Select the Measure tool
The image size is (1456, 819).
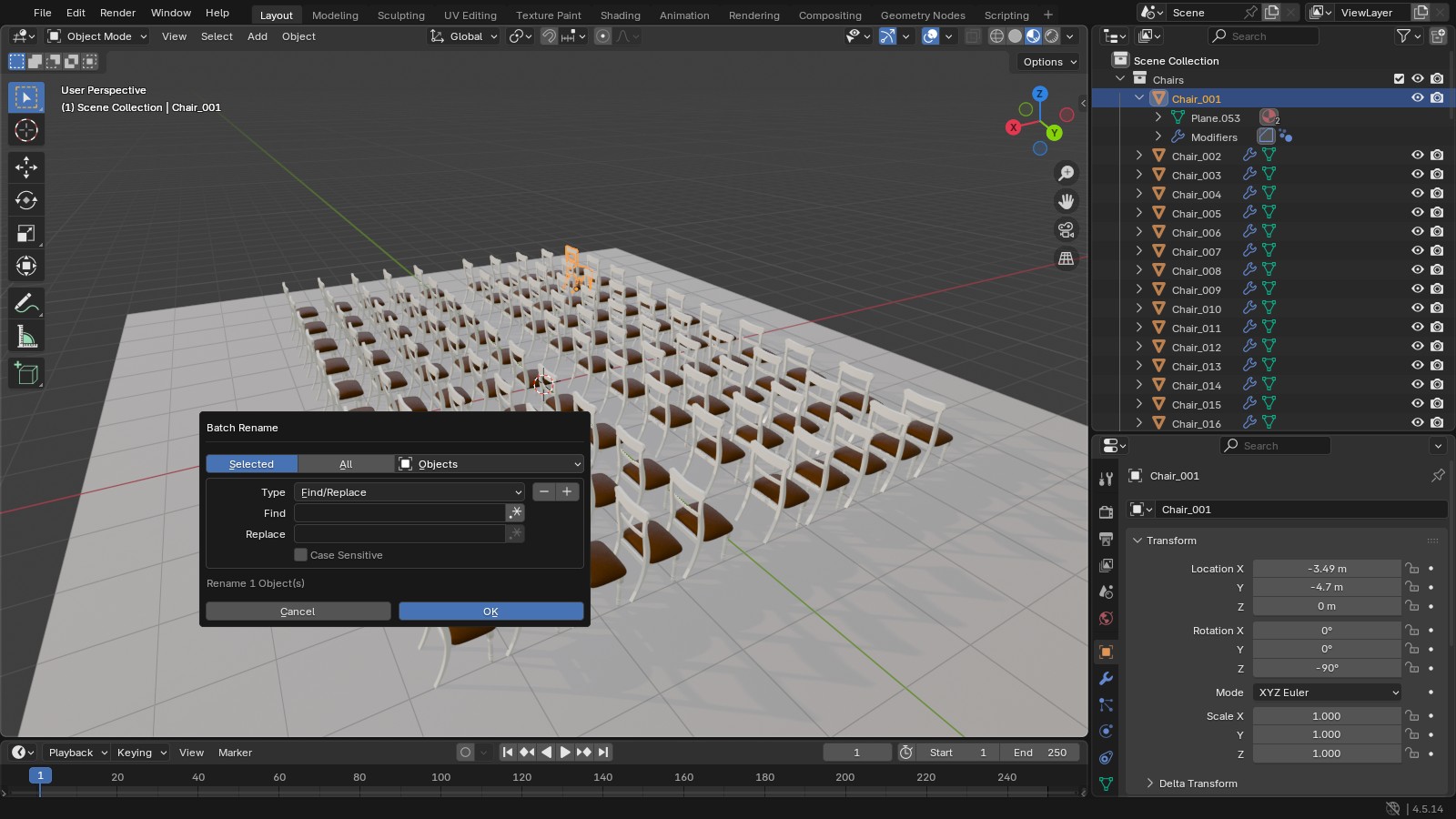click(26, 337)
